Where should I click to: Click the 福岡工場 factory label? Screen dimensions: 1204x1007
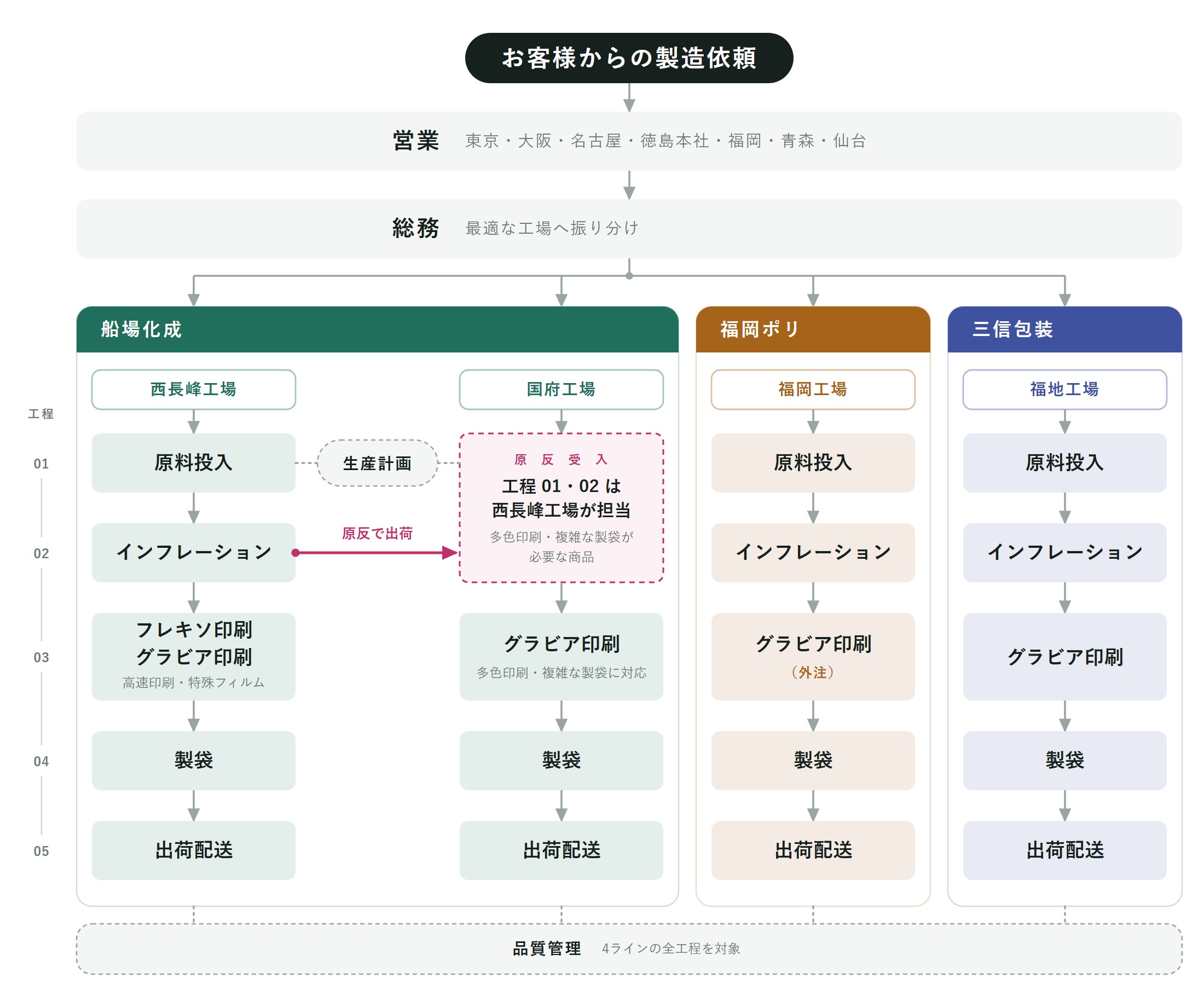tap(813, 389)
